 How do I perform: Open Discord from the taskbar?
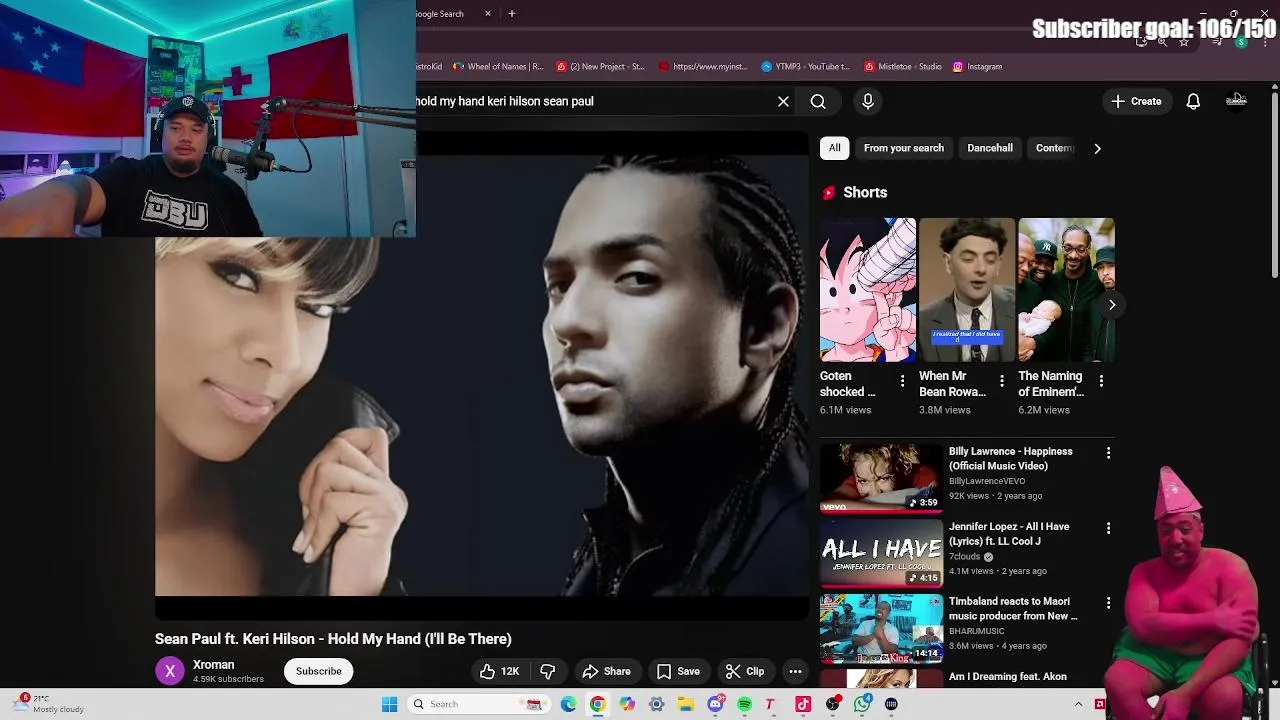715,704
